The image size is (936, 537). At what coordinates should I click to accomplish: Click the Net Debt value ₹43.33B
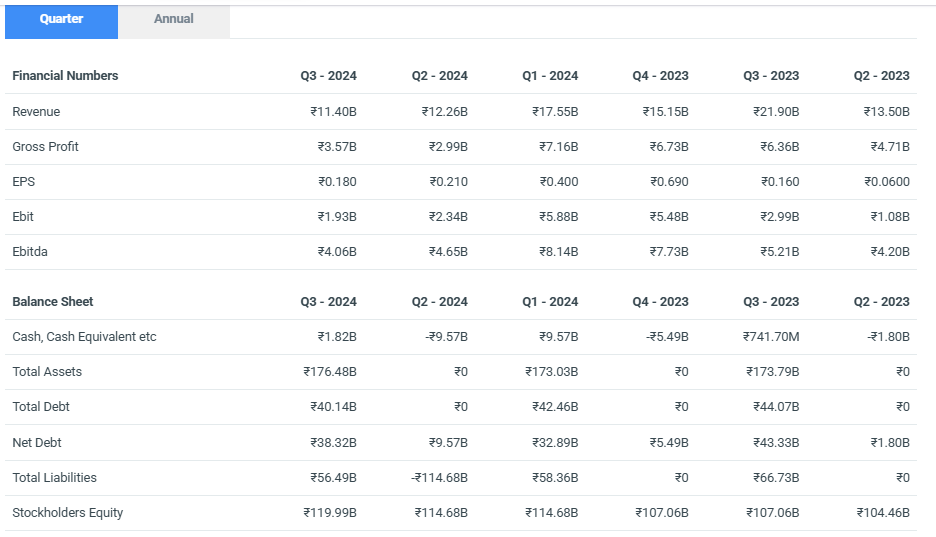[776, 443]
